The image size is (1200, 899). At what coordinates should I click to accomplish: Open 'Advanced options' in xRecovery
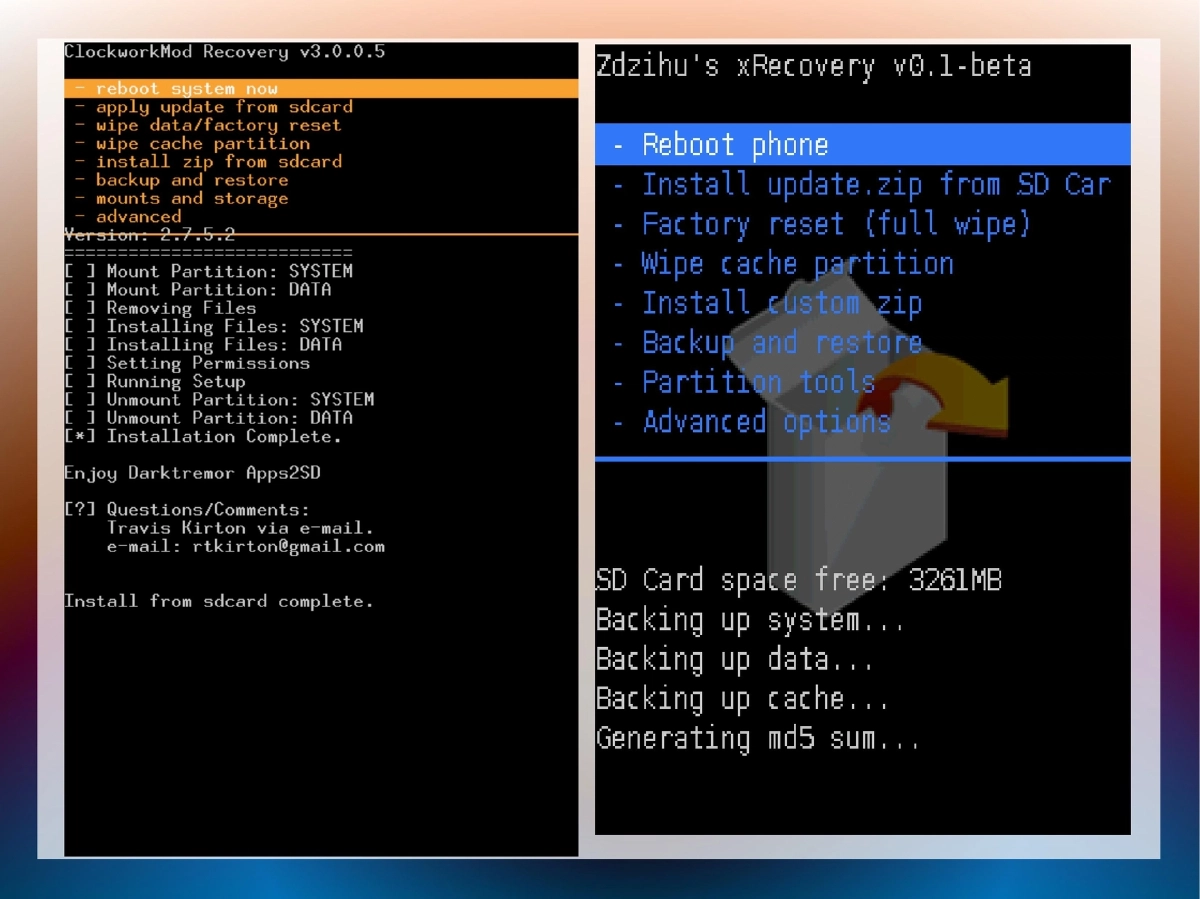click(765, 422)
